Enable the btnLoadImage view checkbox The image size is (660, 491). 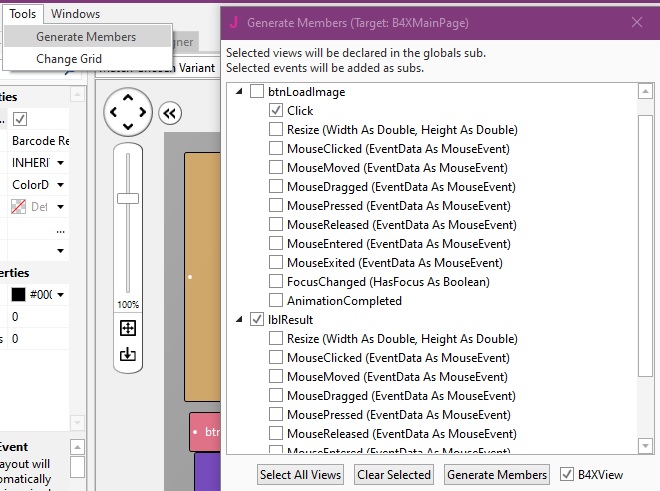(x=257, y=92)
